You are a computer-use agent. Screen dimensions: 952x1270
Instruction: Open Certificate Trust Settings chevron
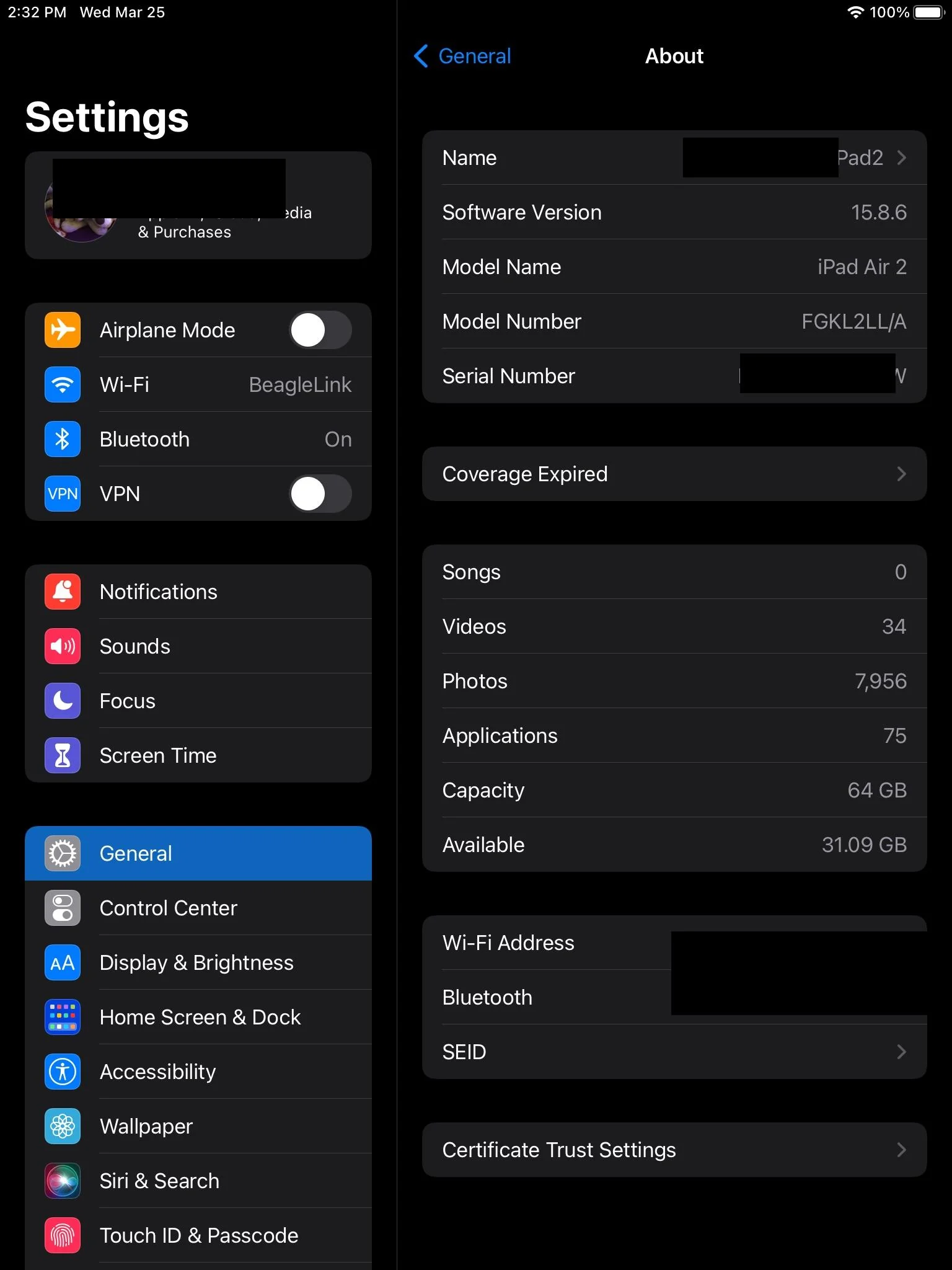[x=902, y=1150]
